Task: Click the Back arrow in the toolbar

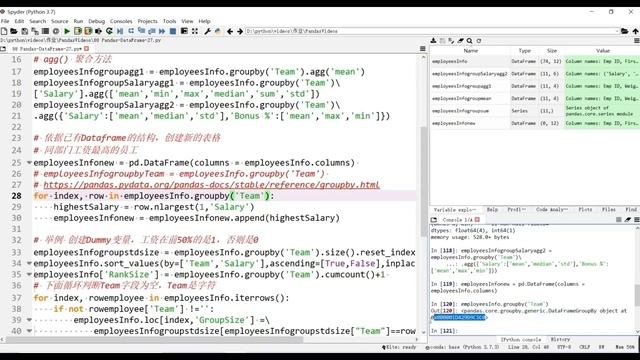Action: [x=230, y=31]
